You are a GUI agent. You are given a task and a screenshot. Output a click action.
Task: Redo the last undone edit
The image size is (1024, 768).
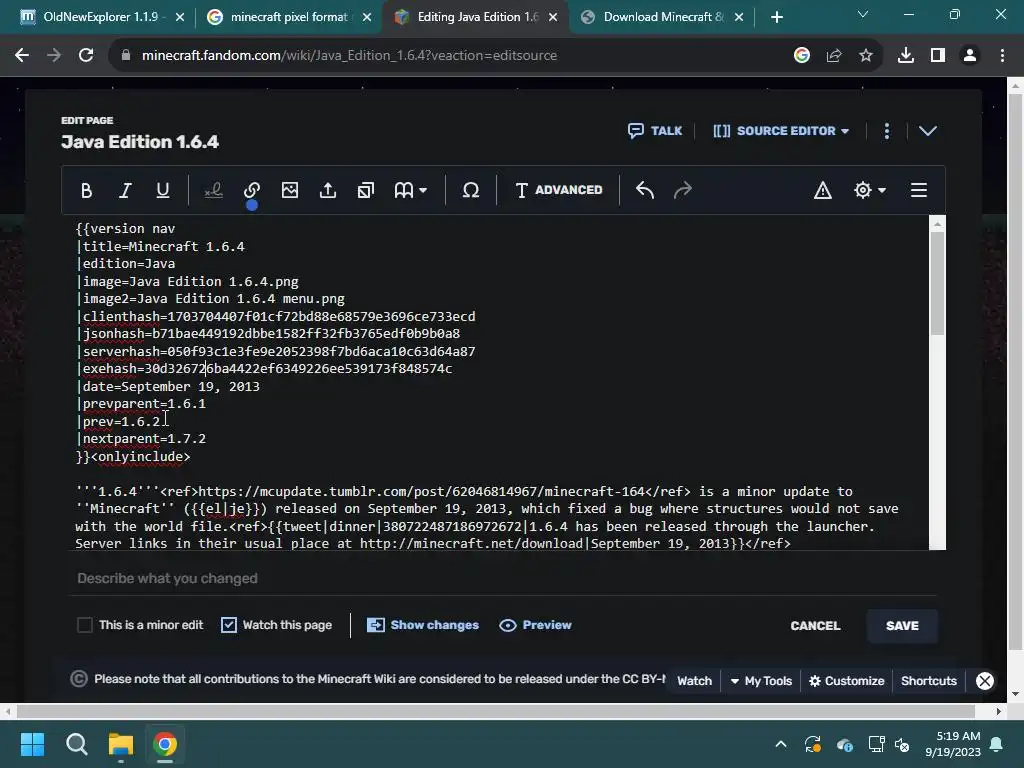pyautogui.click(x=682, y=190)
